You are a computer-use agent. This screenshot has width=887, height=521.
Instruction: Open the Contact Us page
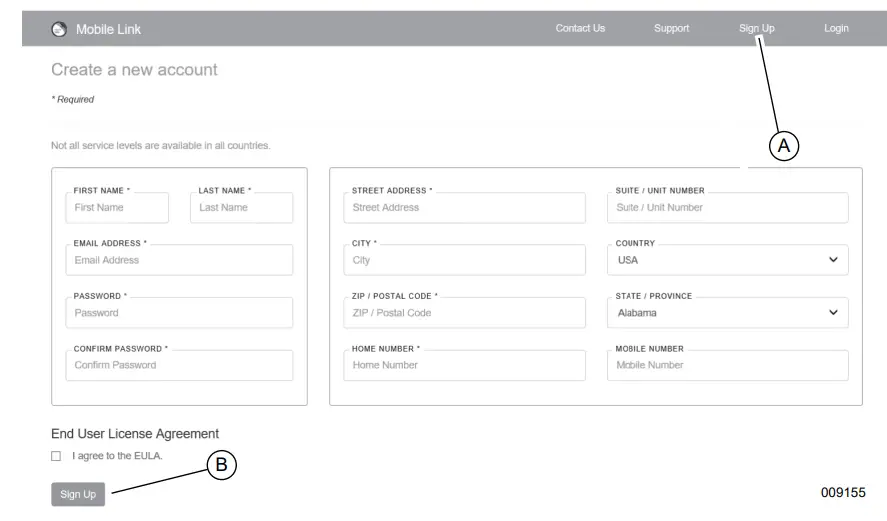click(580, 28)
